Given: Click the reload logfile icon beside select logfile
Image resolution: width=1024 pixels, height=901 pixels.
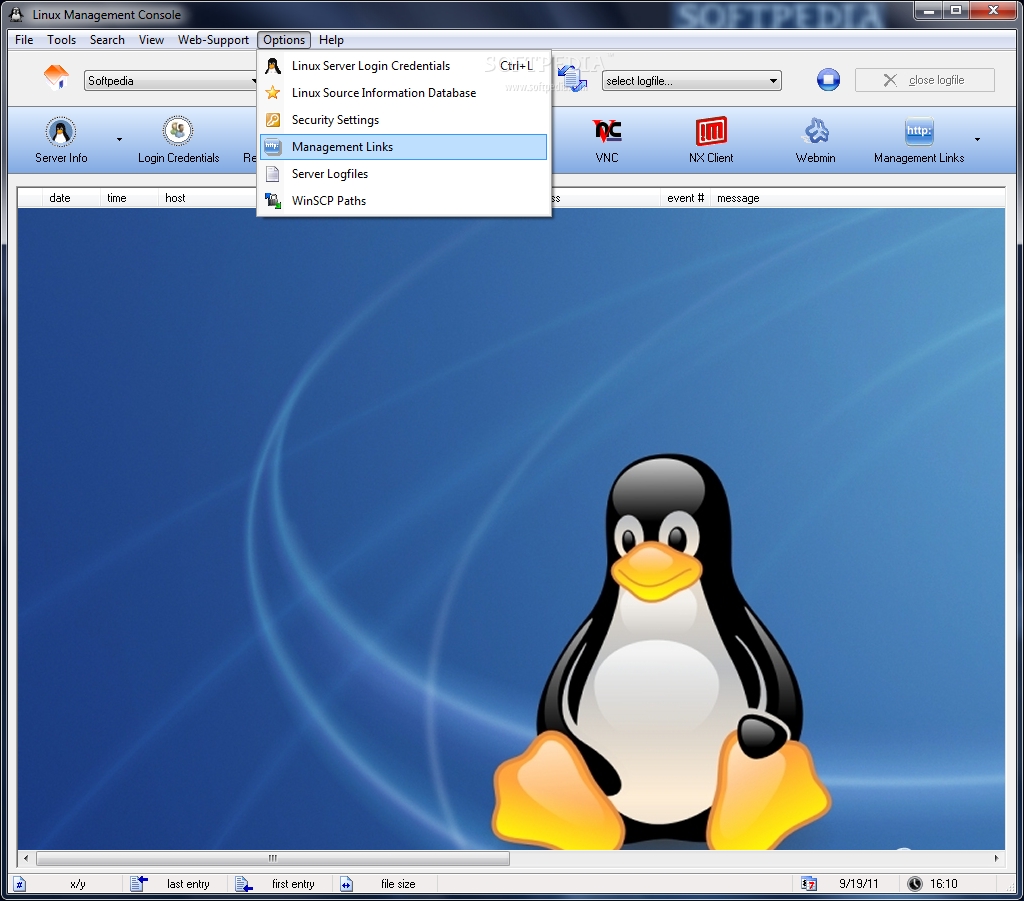Looking at the screenshot, I should click(573, 79).
